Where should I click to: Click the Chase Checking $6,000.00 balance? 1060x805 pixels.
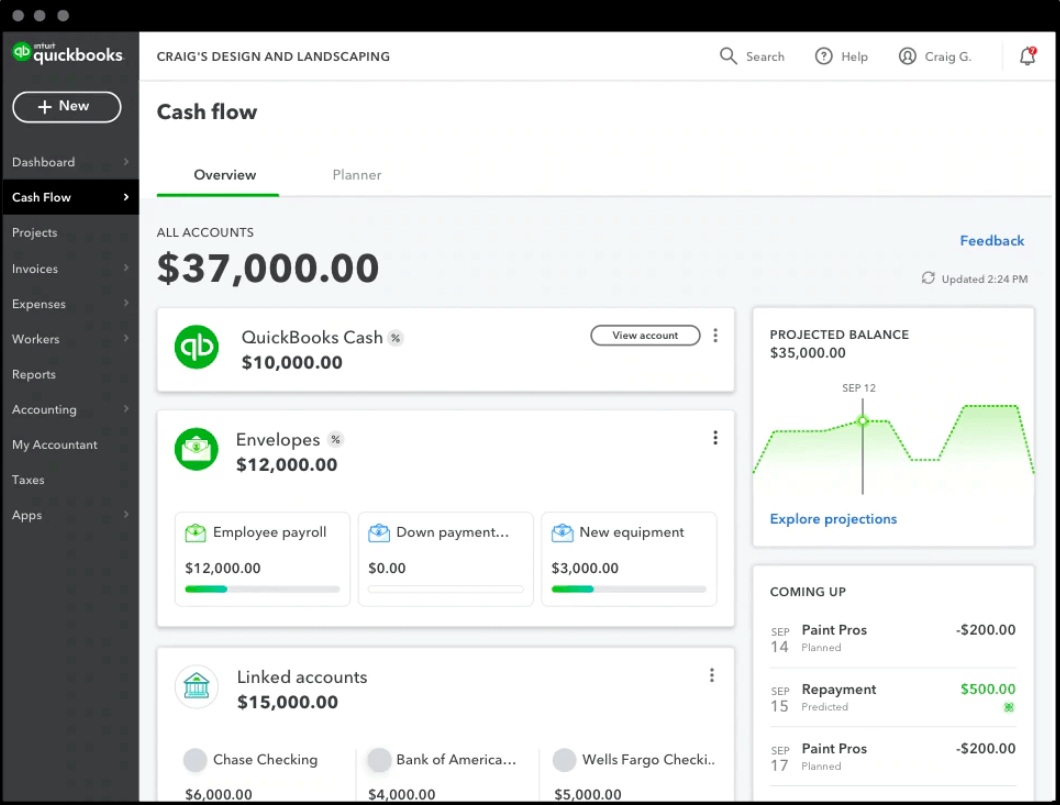pyautogui.click(x=218, y=795)
